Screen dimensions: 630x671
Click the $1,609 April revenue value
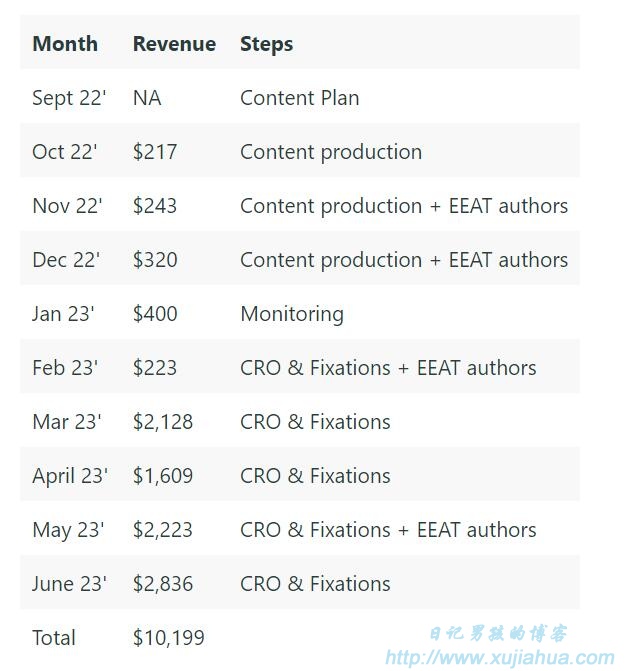point(163,476)
